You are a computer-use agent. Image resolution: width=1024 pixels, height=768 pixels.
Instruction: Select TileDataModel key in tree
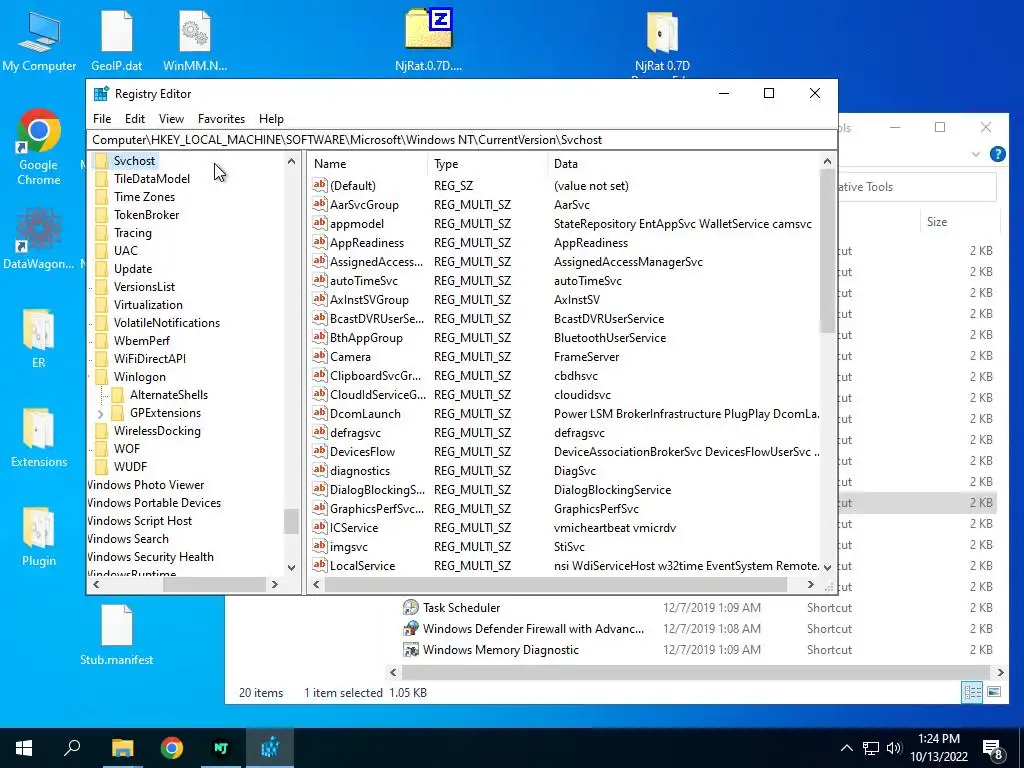coord(152,179)
